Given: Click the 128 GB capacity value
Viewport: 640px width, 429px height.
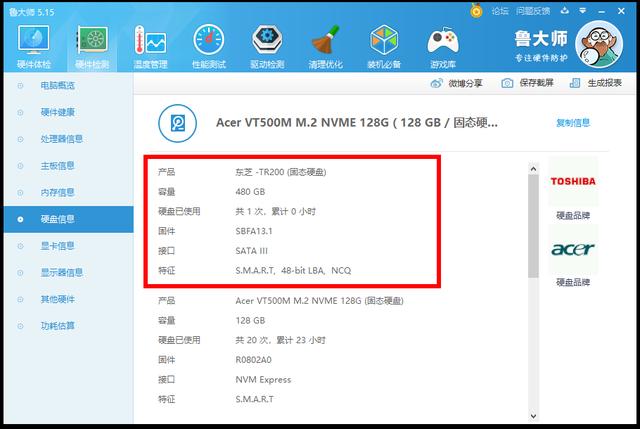Looking at the screenshot, I should [x=250, y=321].
